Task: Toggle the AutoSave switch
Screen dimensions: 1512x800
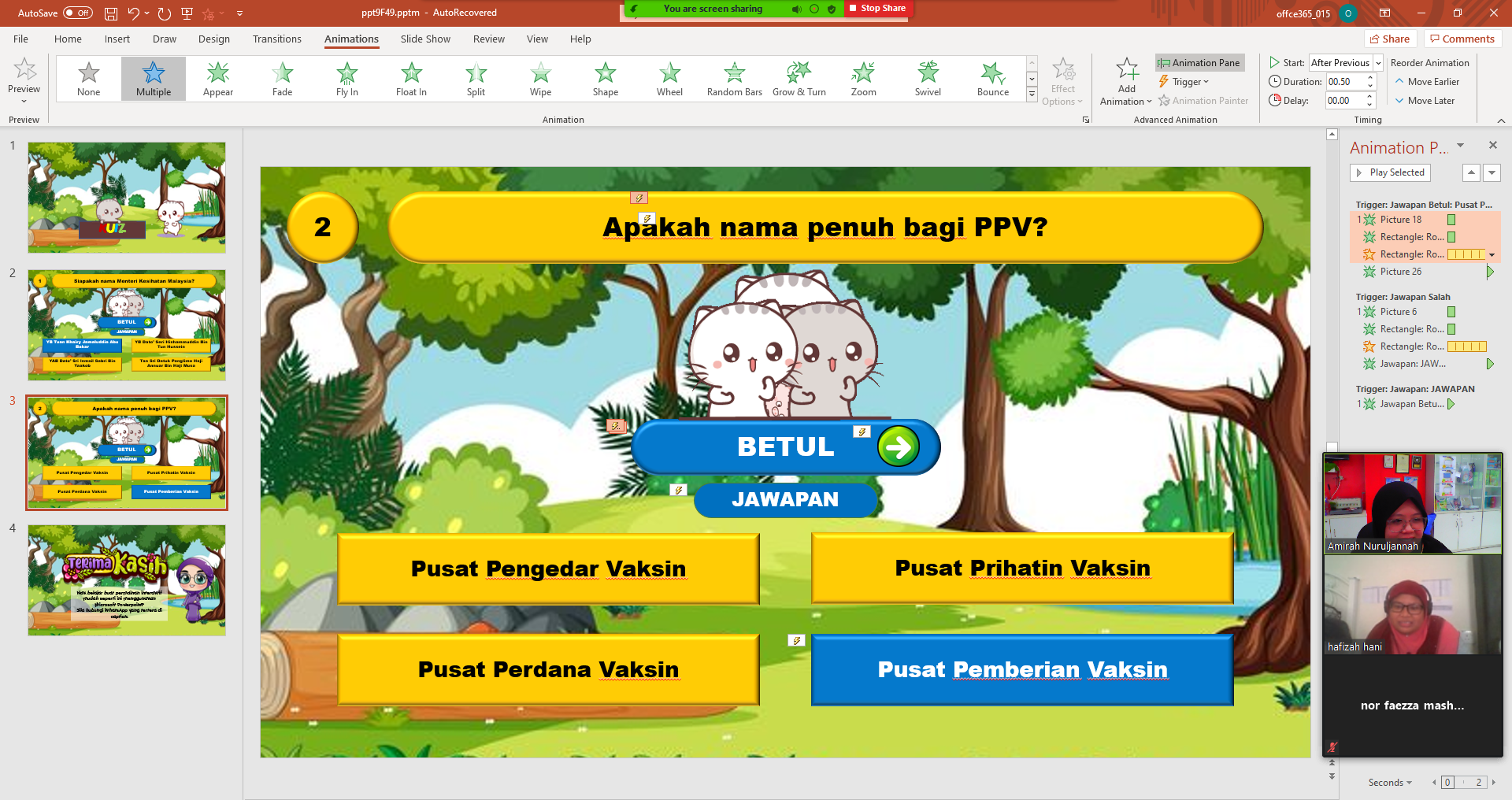Action: 77,13
